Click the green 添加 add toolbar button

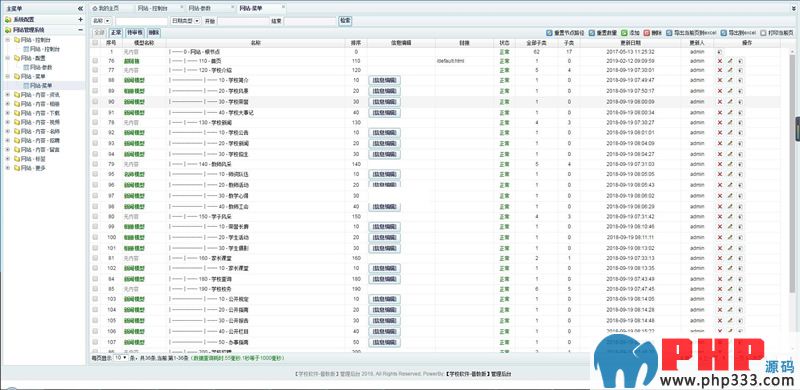pos(631,33)
